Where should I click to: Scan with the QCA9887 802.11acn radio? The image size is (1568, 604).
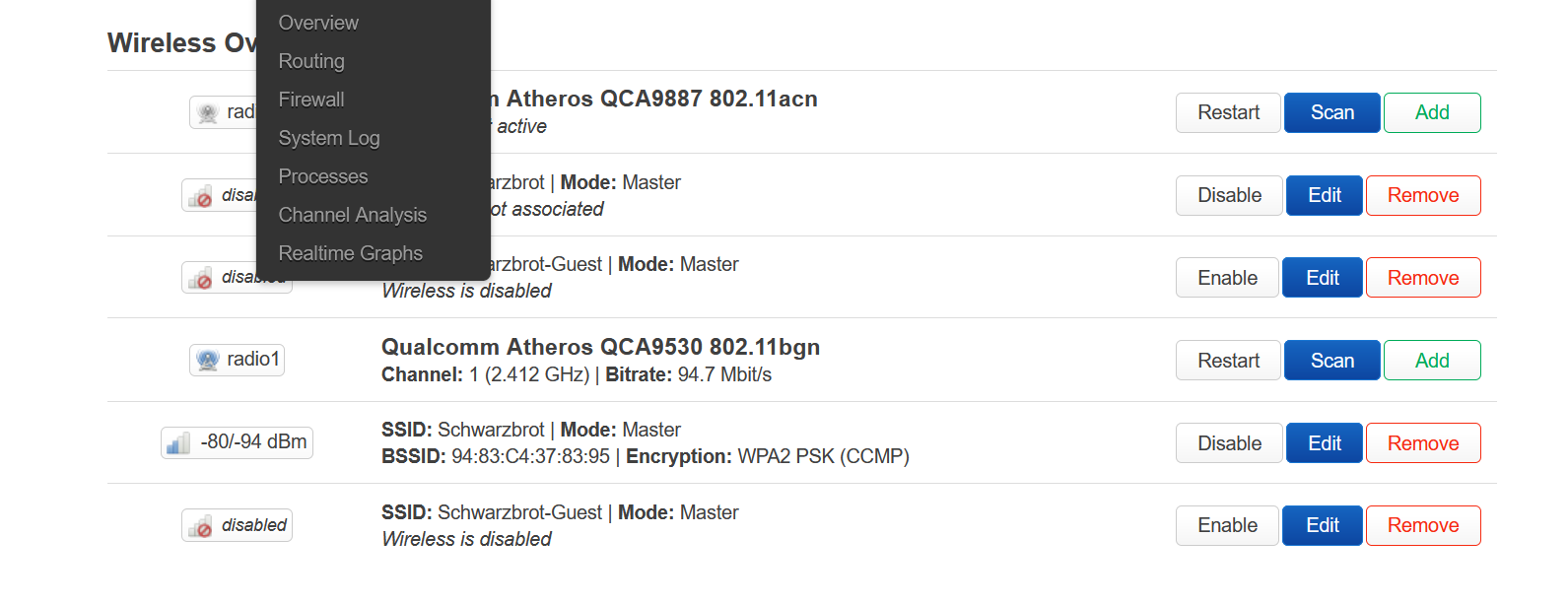tap(1331, 112)
